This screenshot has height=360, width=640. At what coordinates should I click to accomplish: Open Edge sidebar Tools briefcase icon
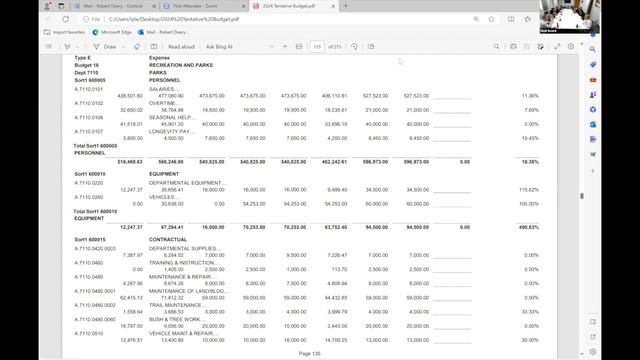pos(593,80)
